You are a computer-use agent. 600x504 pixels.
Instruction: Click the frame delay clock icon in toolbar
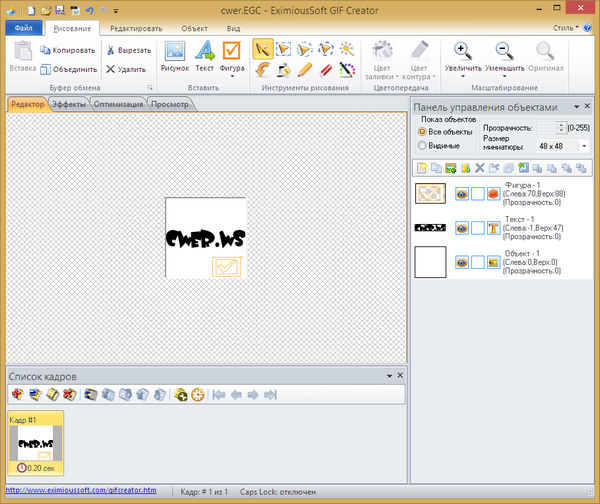pyautogui.click(x=197, y=394)
